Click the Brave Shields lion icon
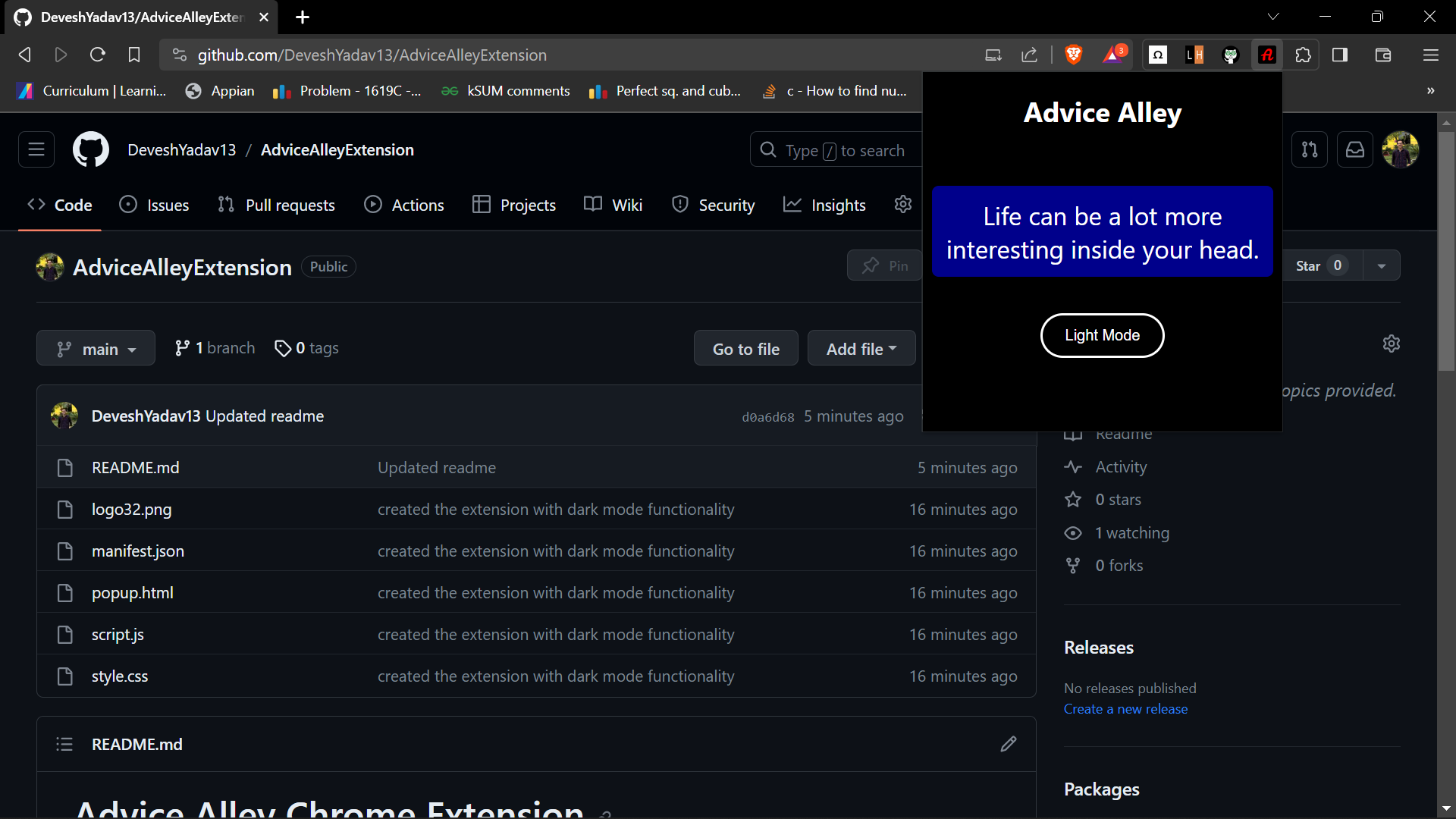Image resolution: width=1456 pixels, height=819 pixels. 1073,55
